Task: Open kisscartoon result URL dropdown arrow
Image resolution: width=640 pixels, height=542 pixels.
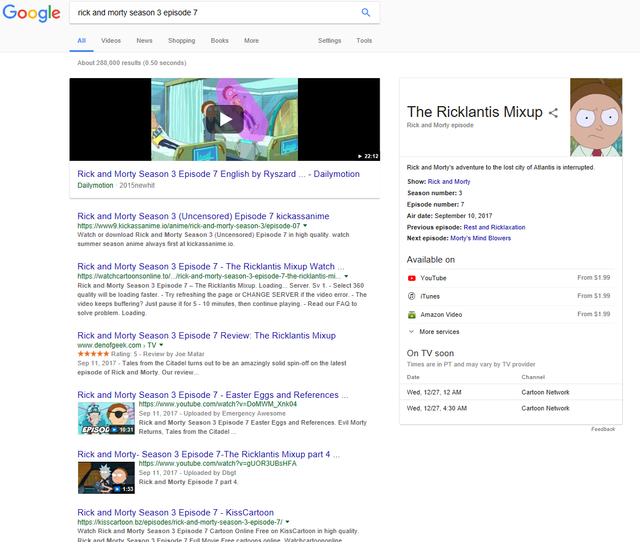Action: (287, 522)
